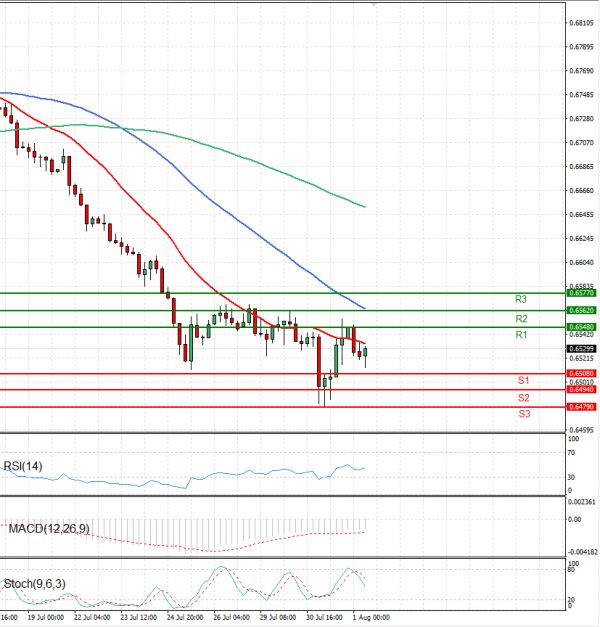600x627 pixels.
Task: Click the S3 support label
Action: 524,414
